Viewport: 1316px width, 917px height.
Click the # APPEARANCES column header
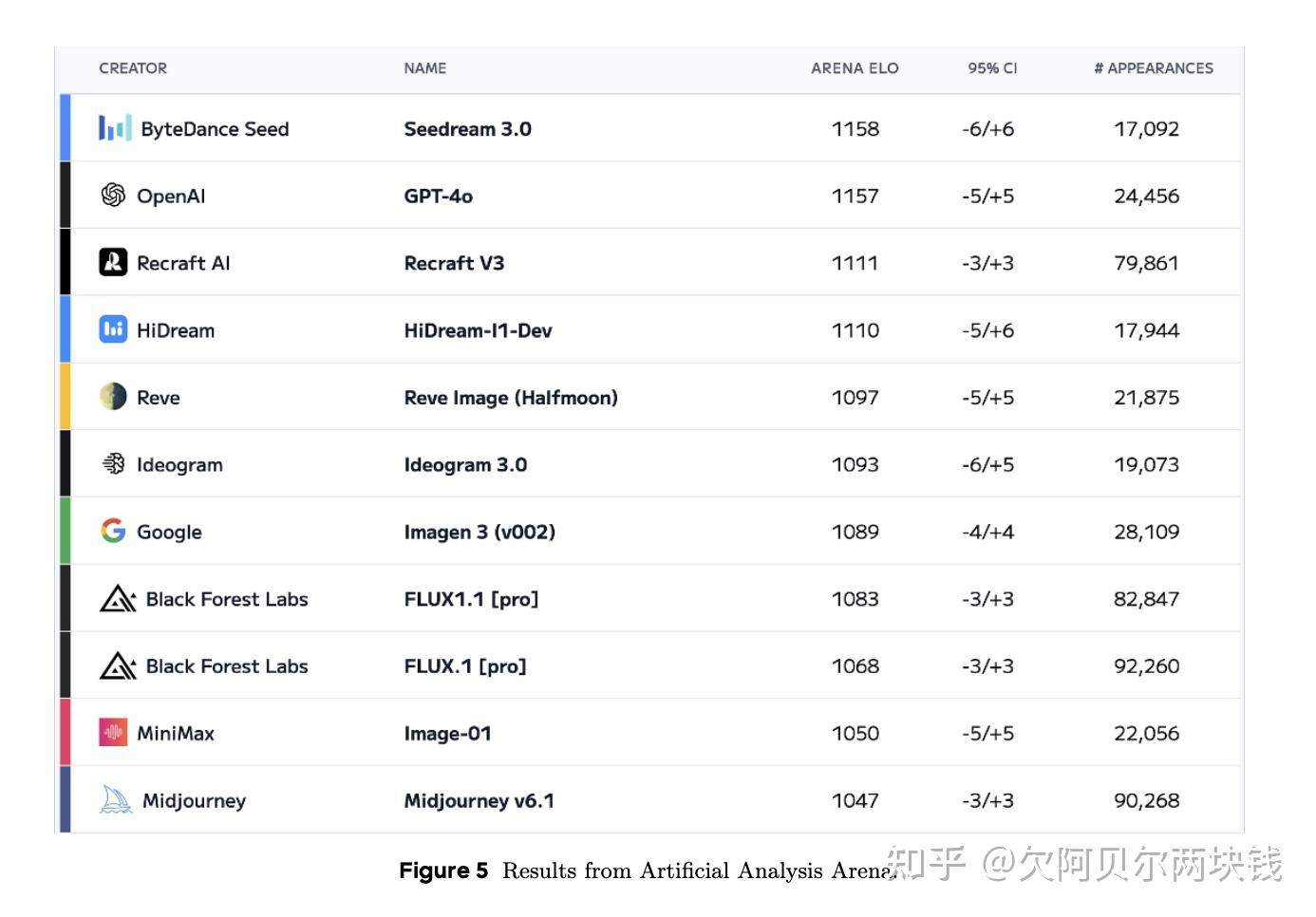tap(1154, 68)
